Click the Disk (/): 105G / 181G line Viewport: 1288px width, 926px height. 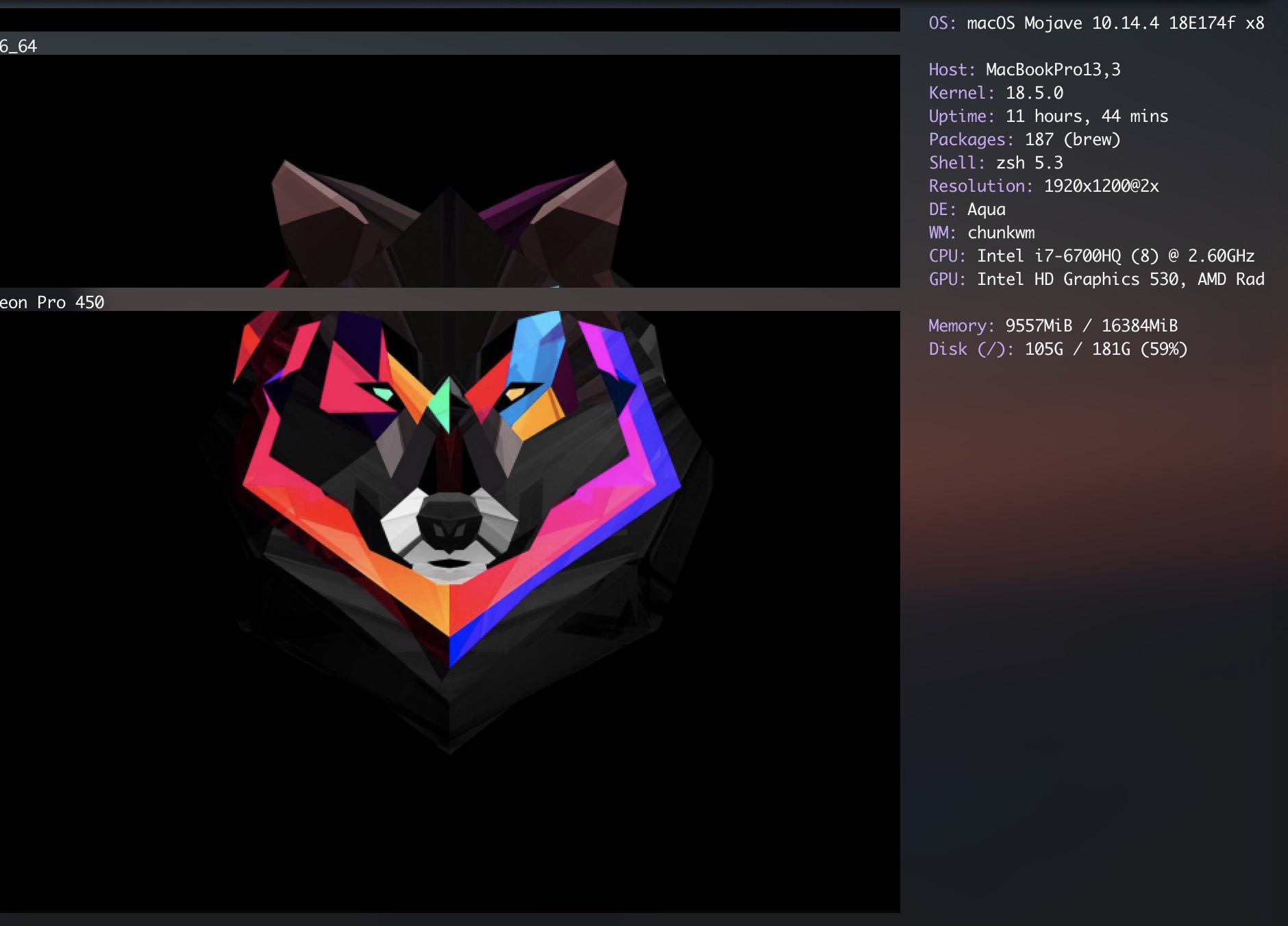coord(1058,349)
